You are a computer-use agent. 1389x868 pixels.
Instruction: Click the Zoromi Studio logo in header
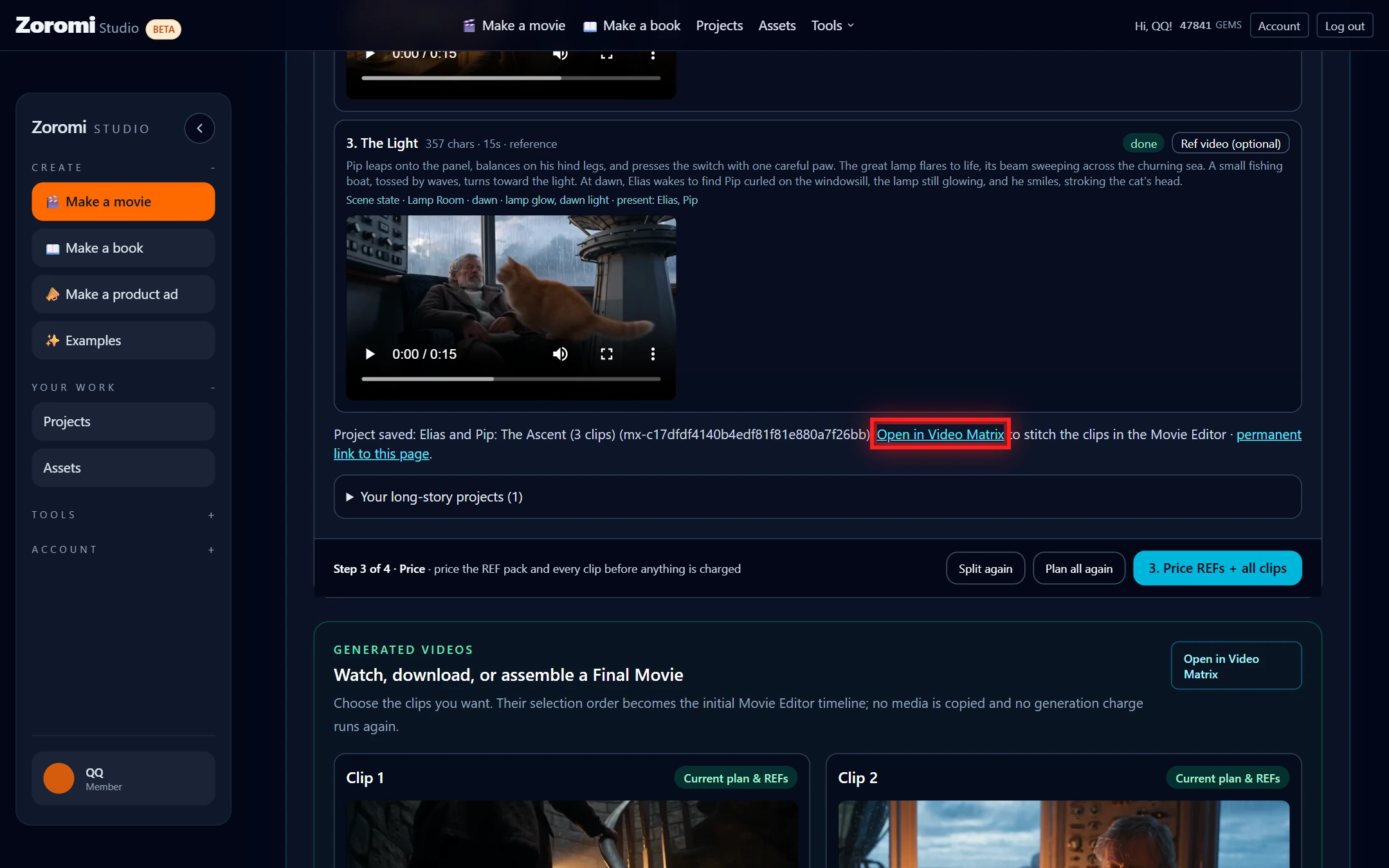pyautogui.click(x=77, y=26)
